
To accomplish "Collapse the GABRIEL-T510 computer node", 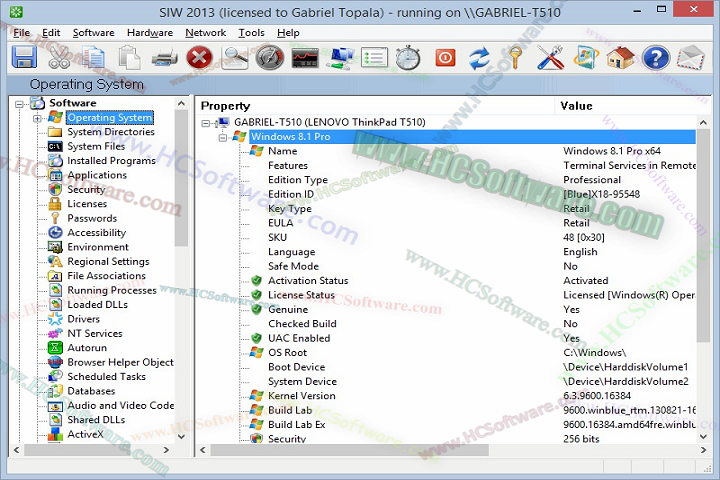I will [206, 123].
